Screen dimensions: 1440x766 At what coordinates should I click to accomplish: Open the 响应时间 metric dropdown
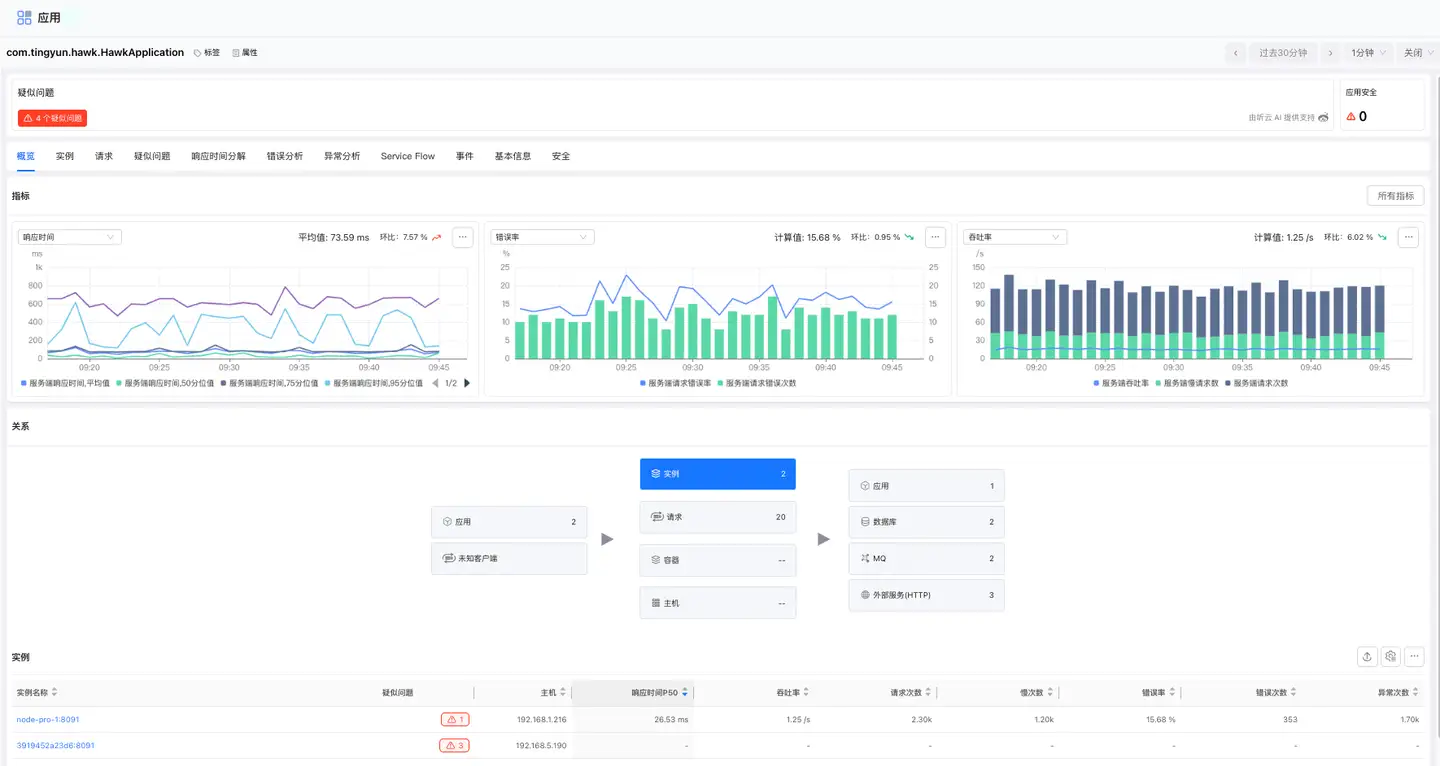[68, 237]
